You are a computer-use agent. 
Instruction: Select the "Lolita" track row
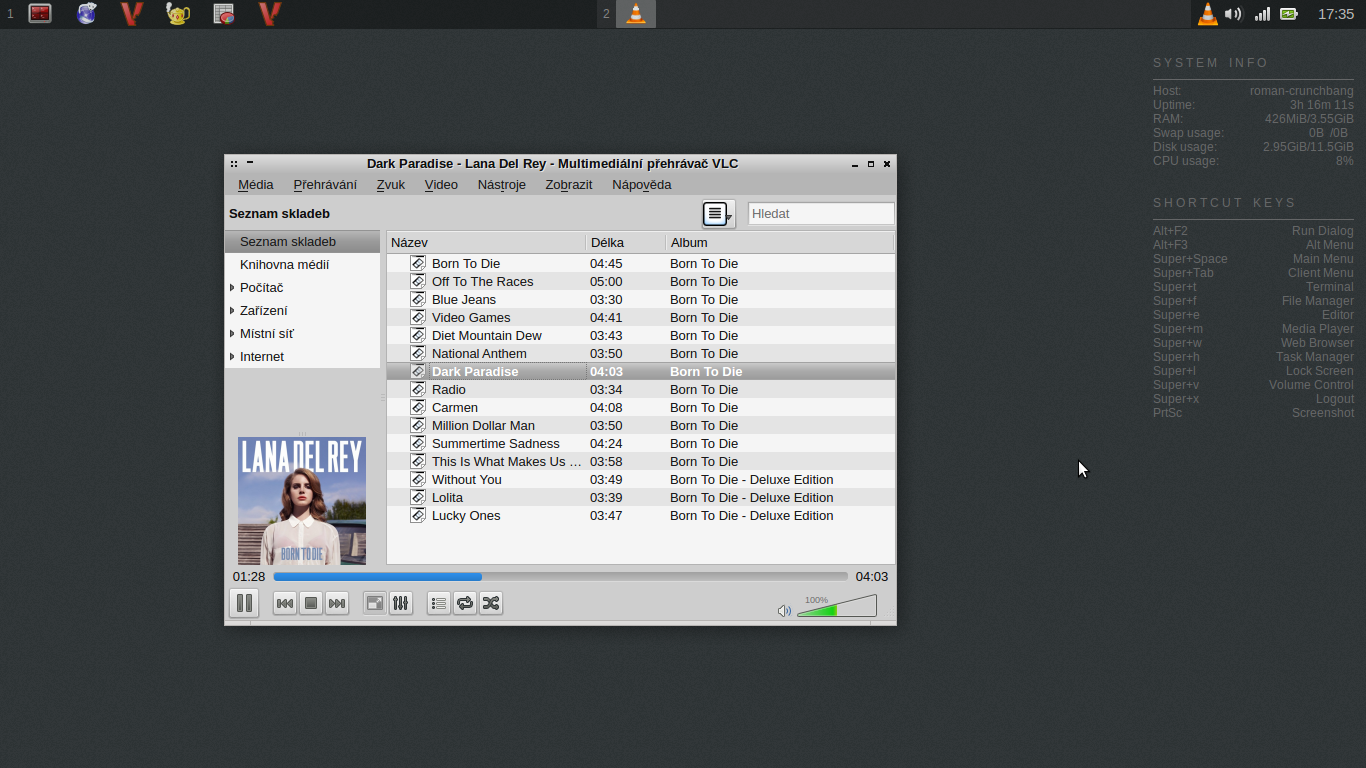pyautogui.click(x=641, y=498)
